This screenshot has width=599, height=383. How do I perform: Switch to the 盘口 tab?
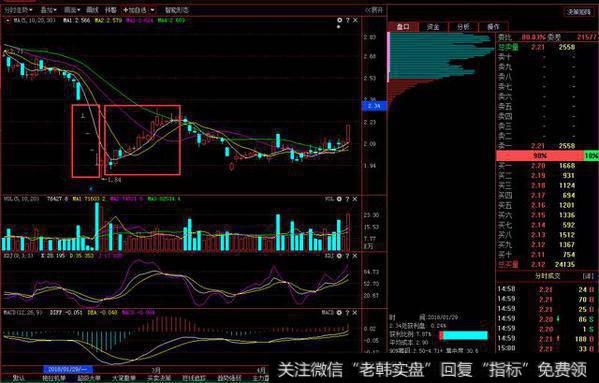403,27
